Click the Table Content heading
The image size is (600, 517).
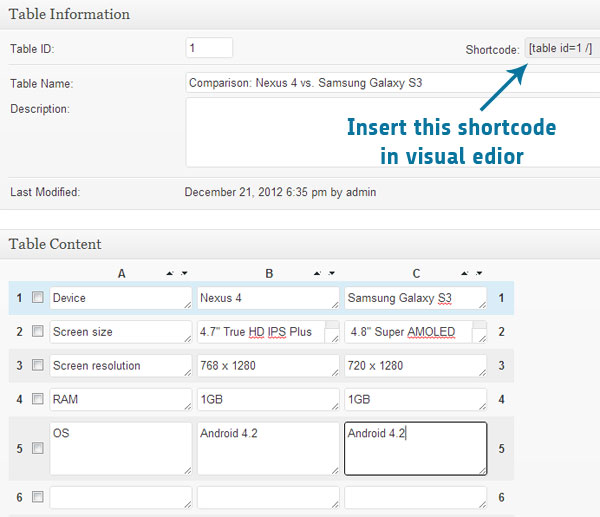pos(55,244)
